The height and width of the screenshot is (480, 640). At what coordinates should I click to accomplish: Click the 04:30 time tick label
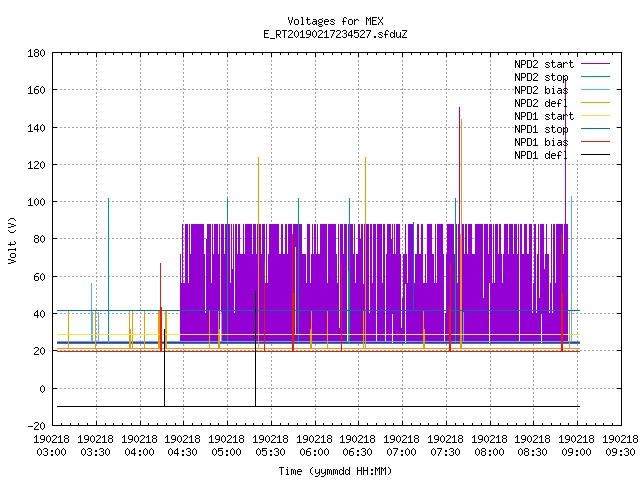pyautogui.click(x=182, y=452)
